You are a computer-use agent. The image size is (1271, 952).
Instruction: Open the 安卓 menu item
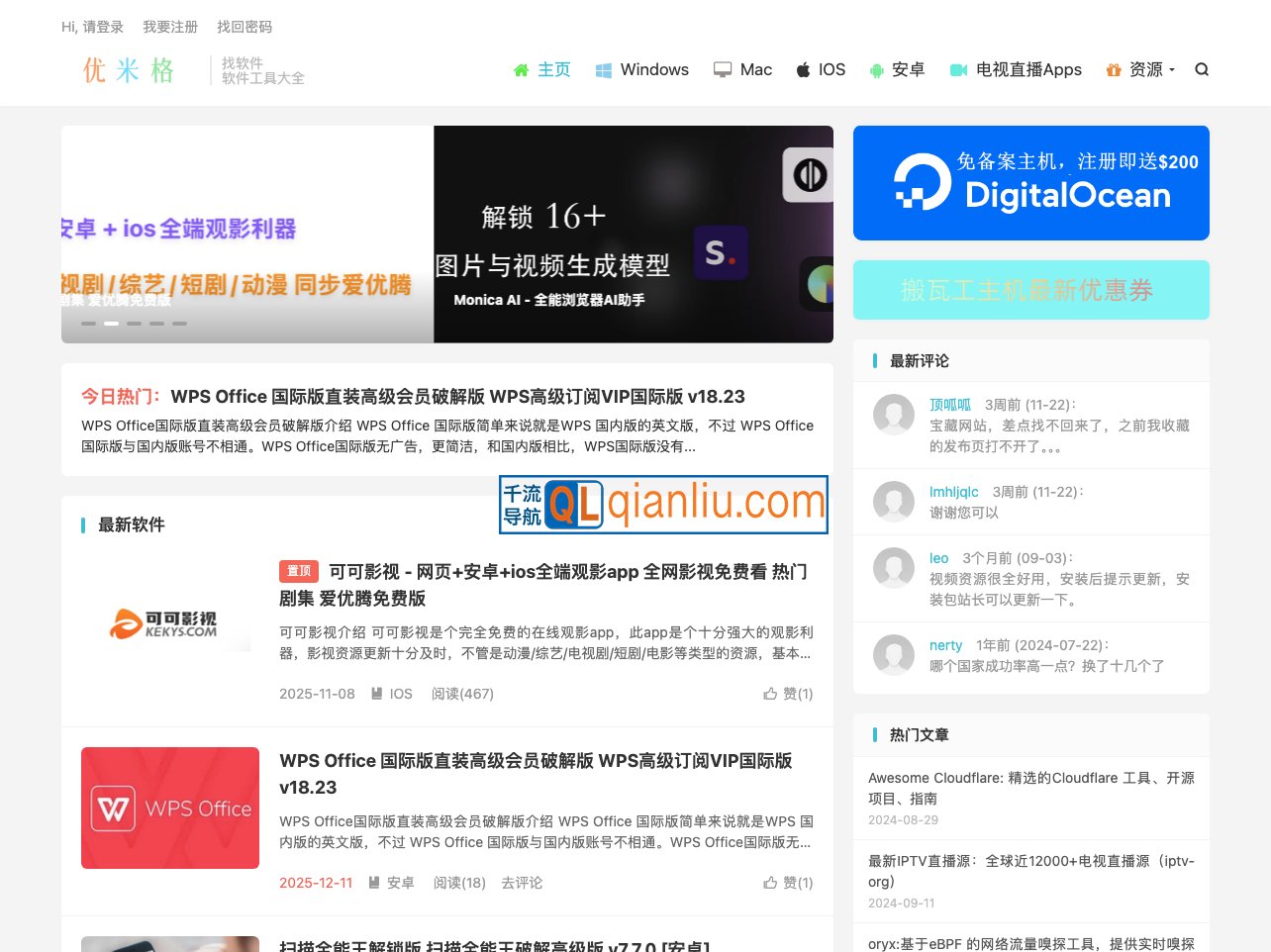908,69
